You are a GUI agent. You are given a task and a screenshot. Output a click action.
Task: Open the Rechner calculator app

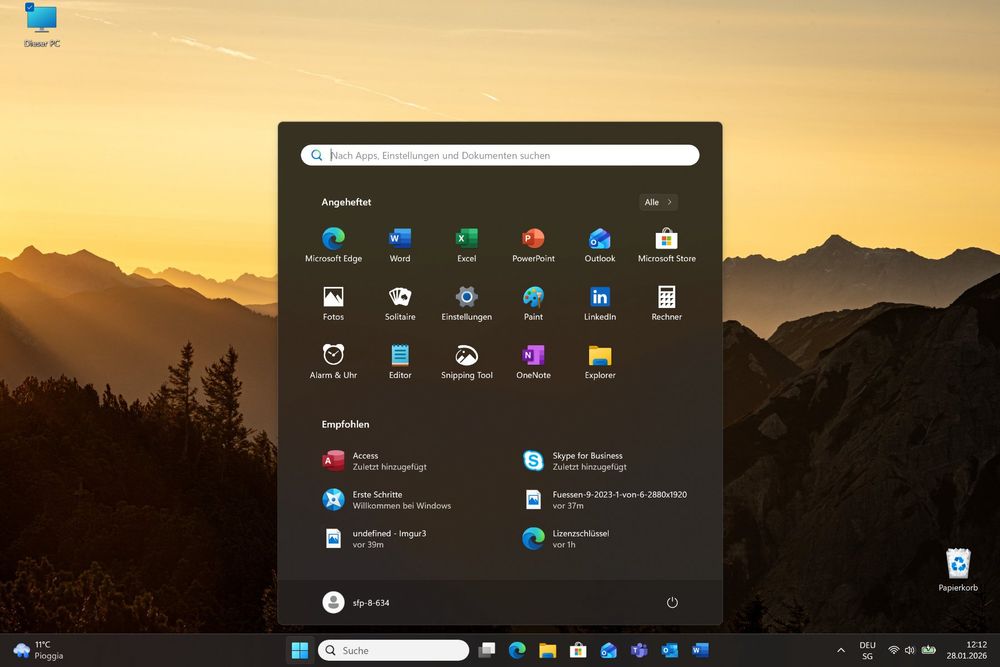tap(666, 297)
